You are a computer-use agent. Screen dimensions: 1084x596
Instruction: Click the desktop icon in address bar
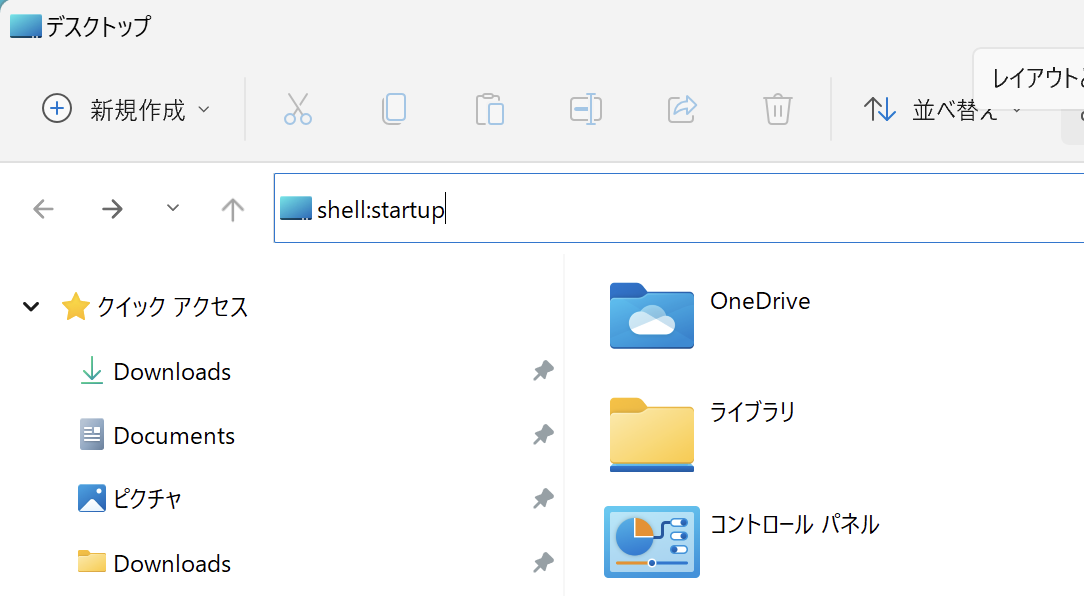click(x=296, y=208)
